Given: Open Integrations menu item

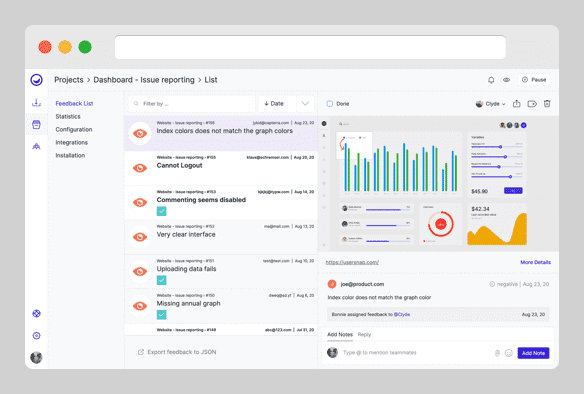Looking at the screenshot, I should (72, 143).
